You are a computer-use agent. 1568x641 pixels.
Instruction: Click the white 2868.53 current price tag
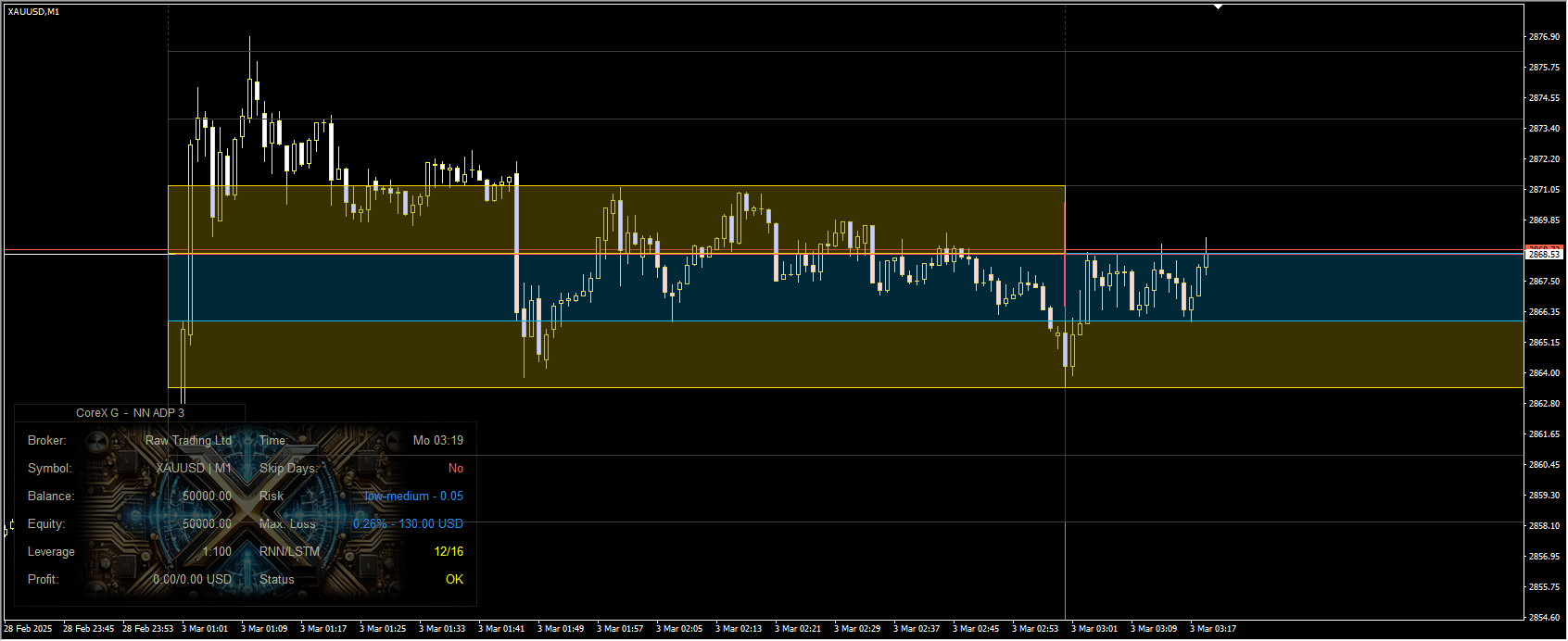tap(1544, 254)
